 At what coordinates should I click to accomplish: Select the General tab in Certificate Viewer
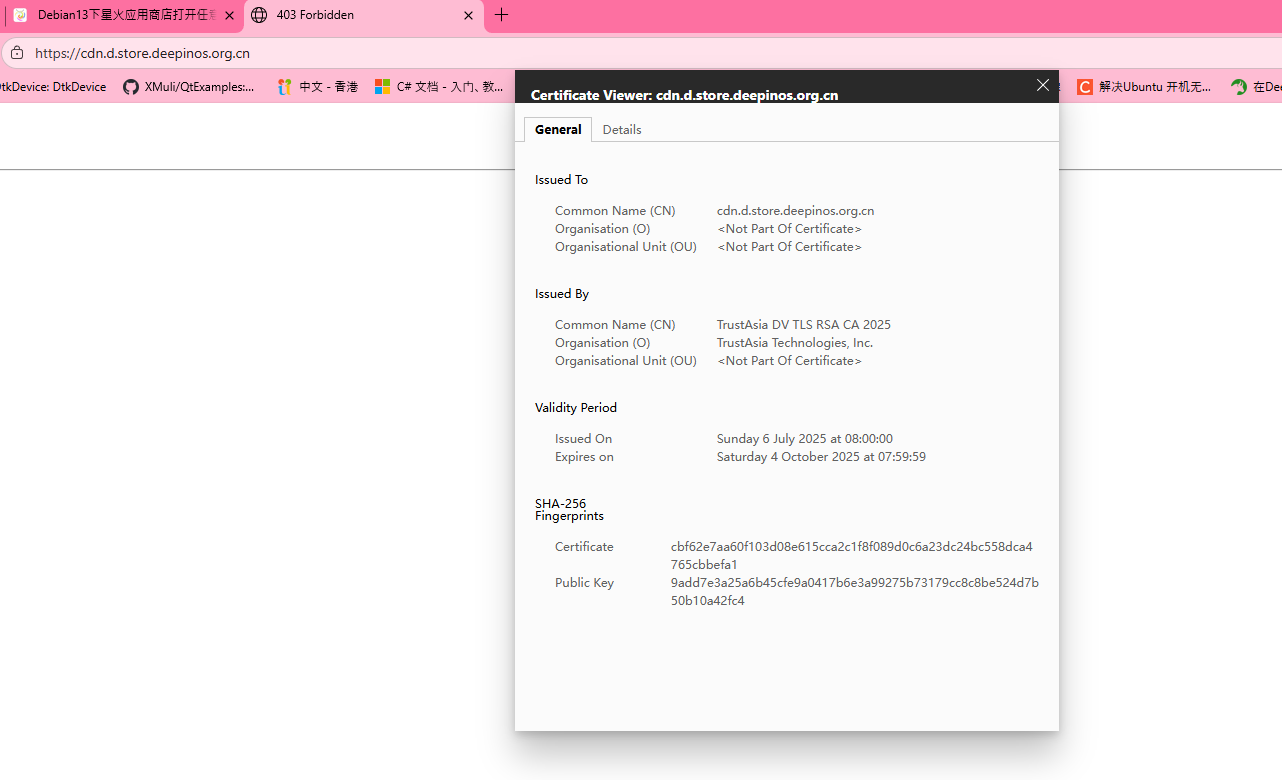(558, 130)
